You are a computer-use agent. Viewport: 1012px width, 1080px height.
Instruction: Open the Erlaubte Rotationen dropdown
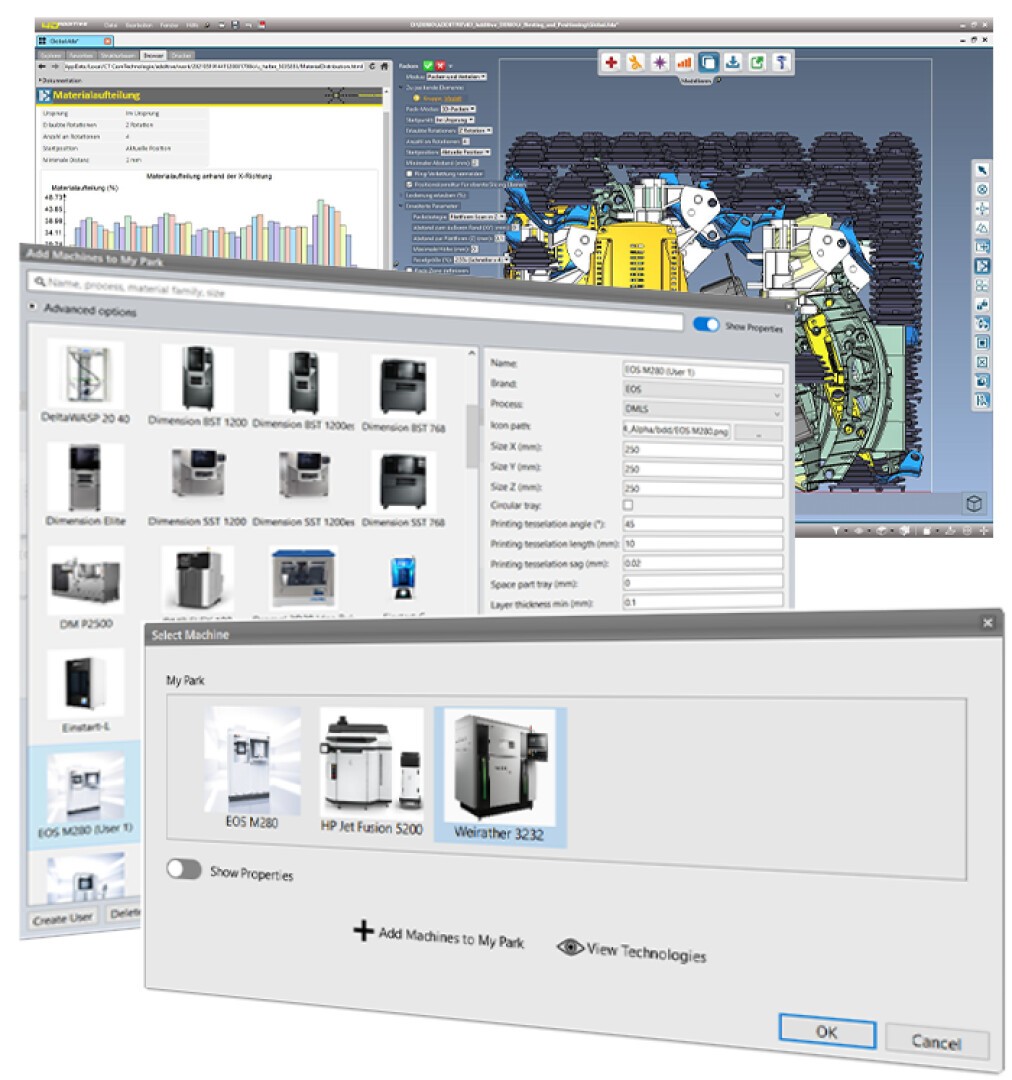click(475, 130)
